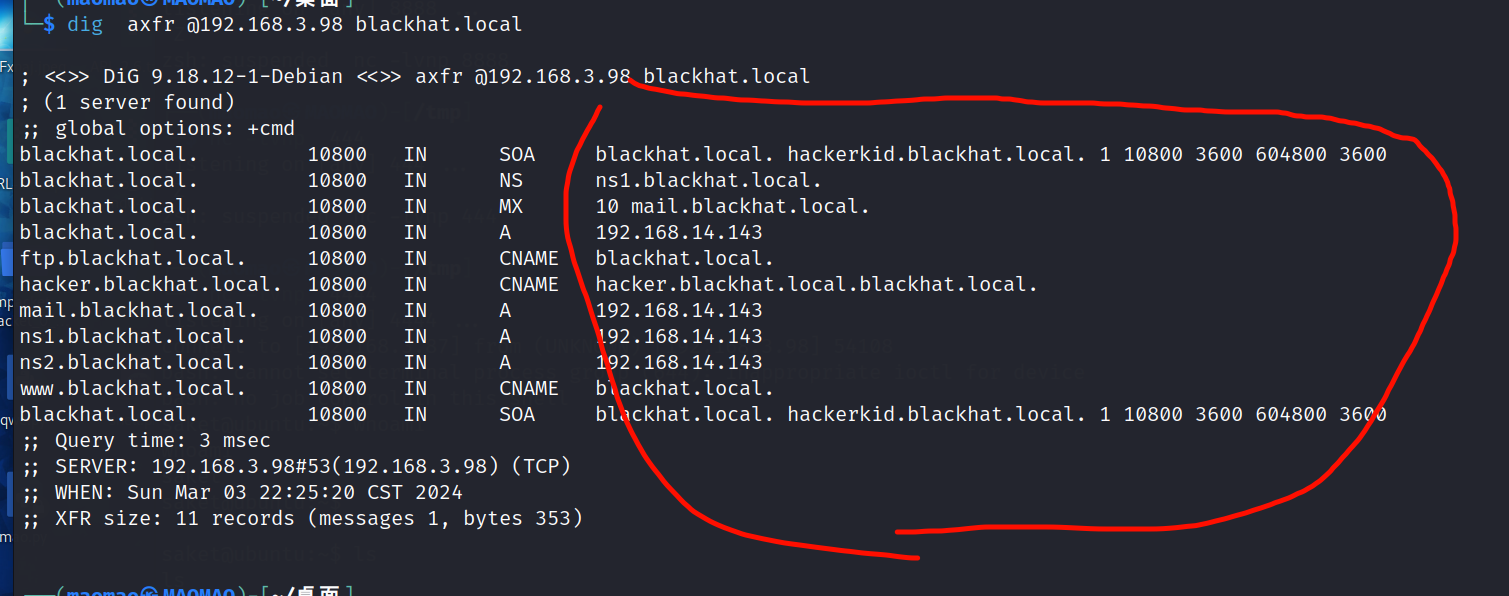The width and height of the screenshot is (1509, 596).
Task: Click the IP address in the ns2 row
Action: point(679,362)
